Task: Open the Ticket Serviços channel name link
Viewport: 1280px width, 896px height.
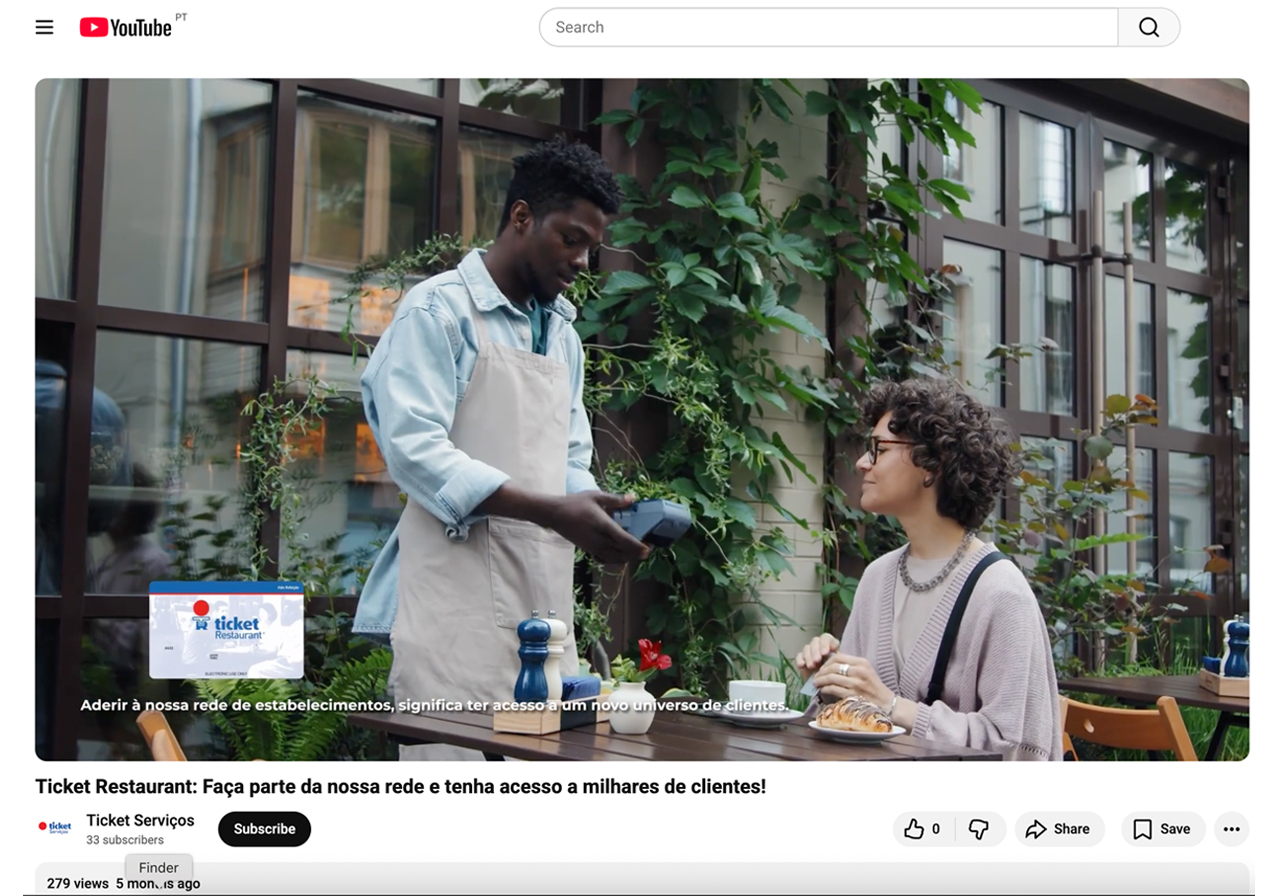Action: [140, 820]
